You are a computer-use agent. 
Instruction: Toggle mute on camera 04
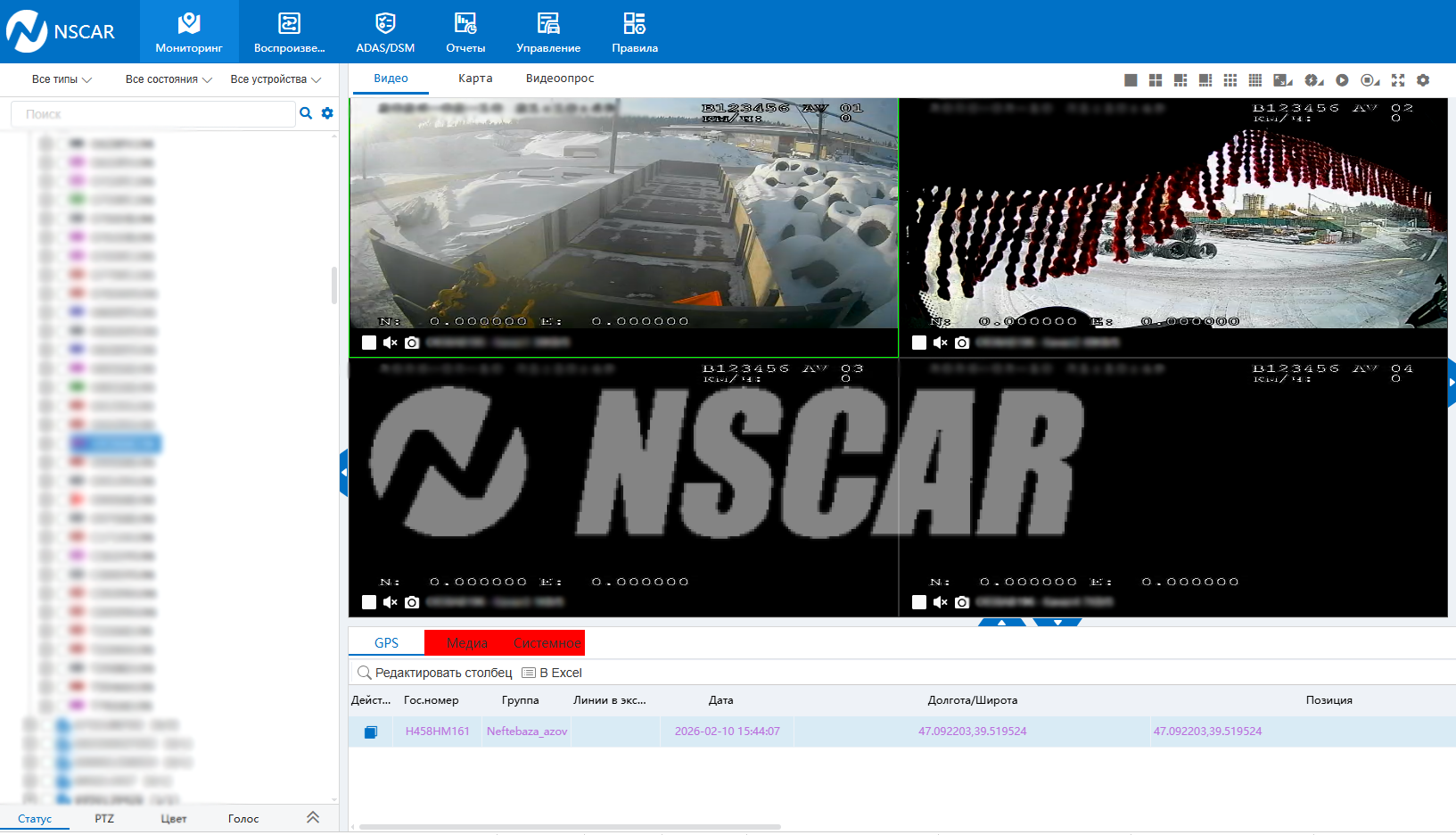click(x=941, y=602)
